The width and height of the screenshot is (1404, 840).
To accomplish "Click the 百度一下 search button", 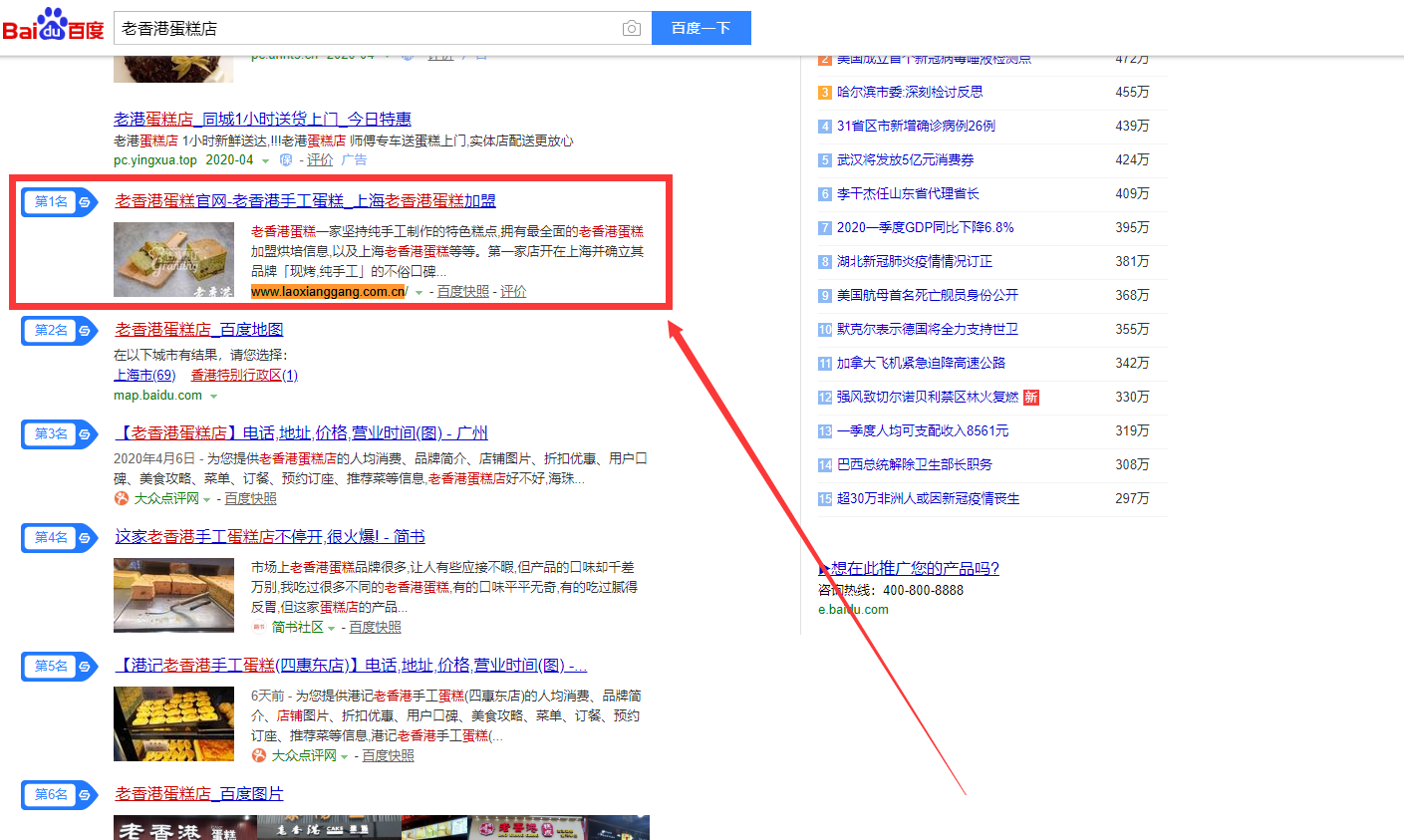I will [702, 28].
